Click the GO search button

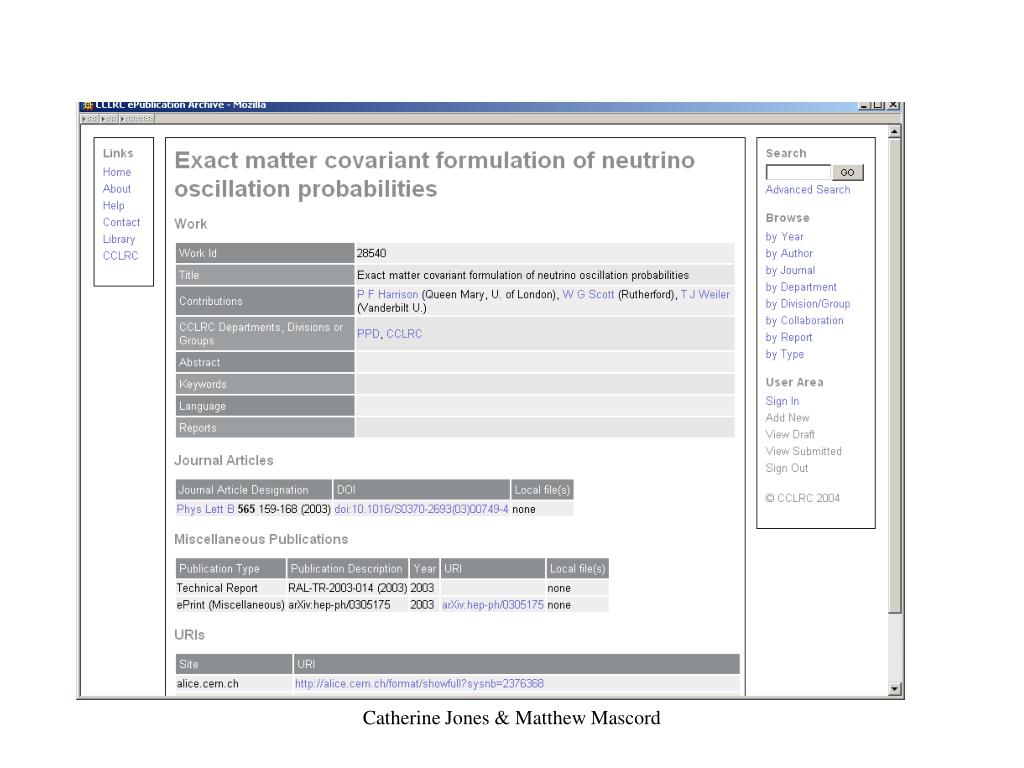847,172
